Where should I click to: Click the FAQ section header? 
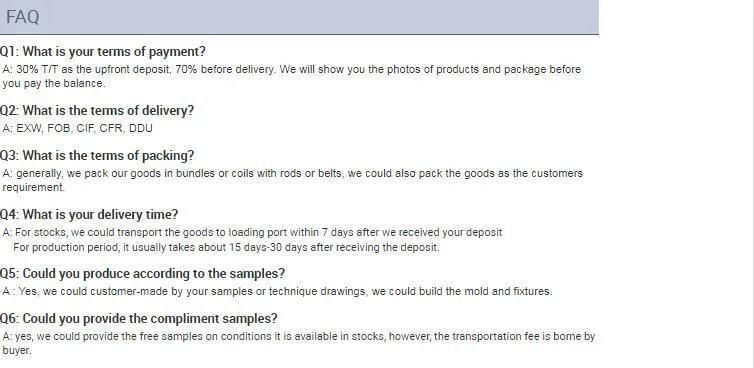[299, 17]
